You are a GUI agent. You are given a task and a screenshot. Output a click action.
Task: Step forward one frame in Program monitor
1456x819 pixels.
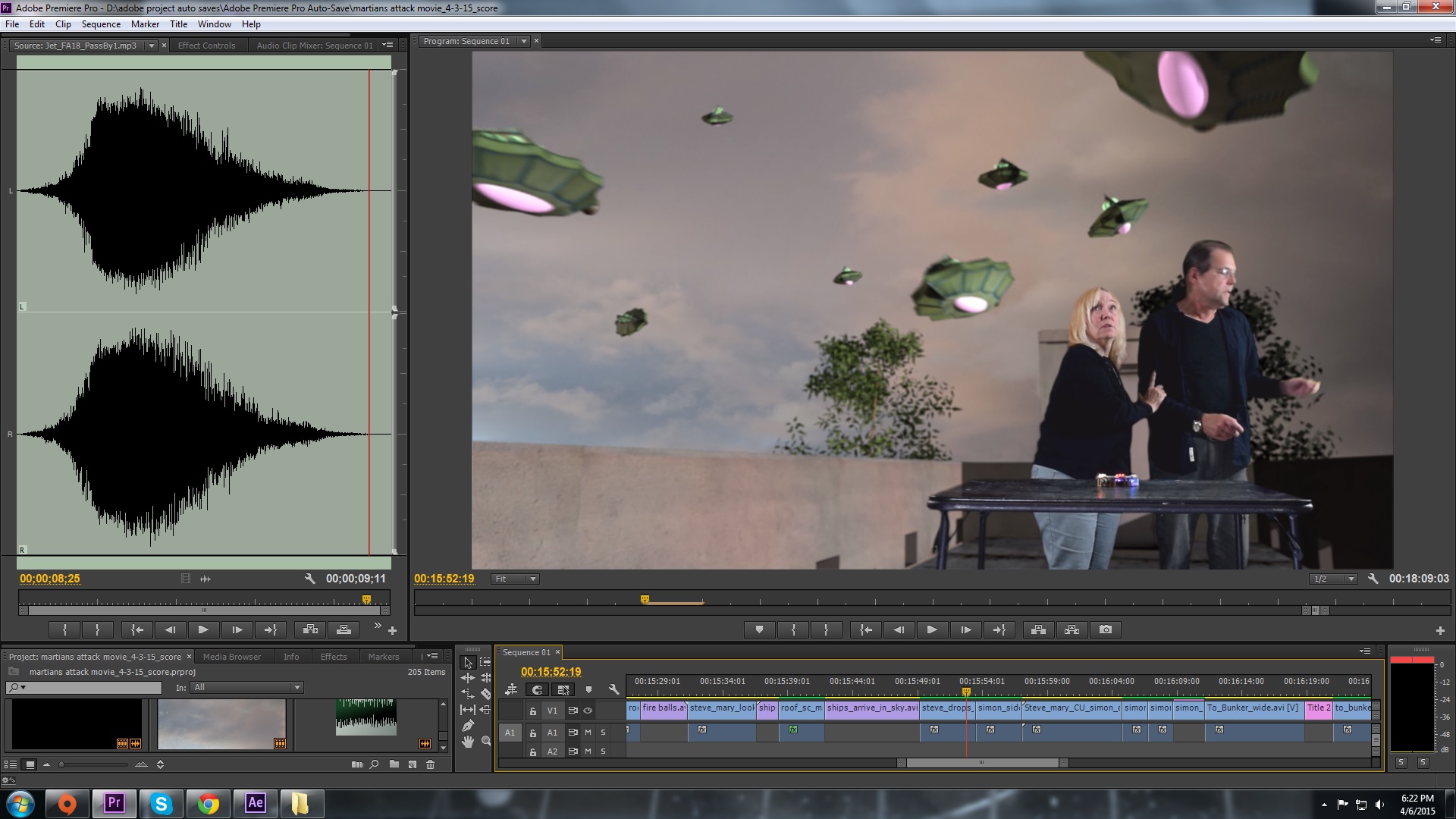coord(965,629)
